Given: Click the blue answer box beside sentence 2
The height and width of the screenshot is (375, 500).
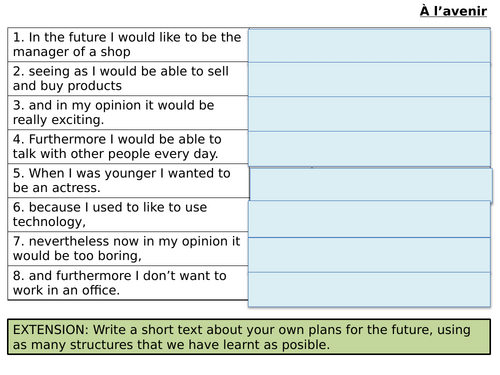Looking at the screenshot, I should tap(369, 80).
